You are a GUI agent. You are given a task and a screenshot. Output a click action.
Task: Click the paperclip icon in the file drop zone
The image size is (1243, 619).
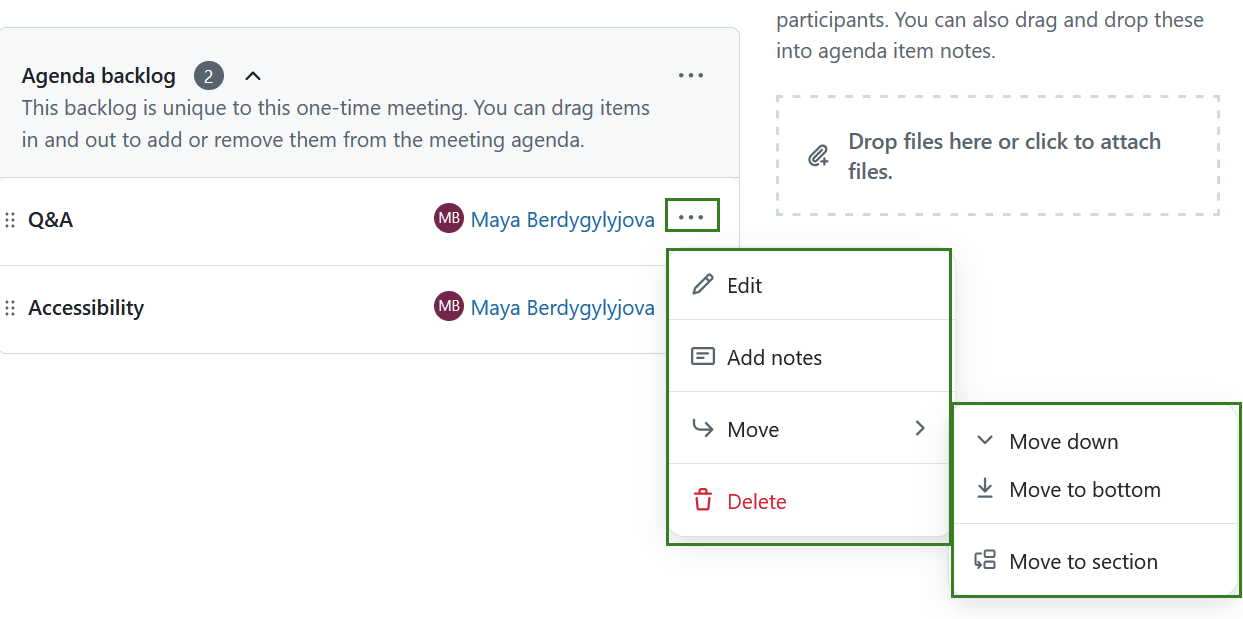pyautogui.click(x=819, y=155)
